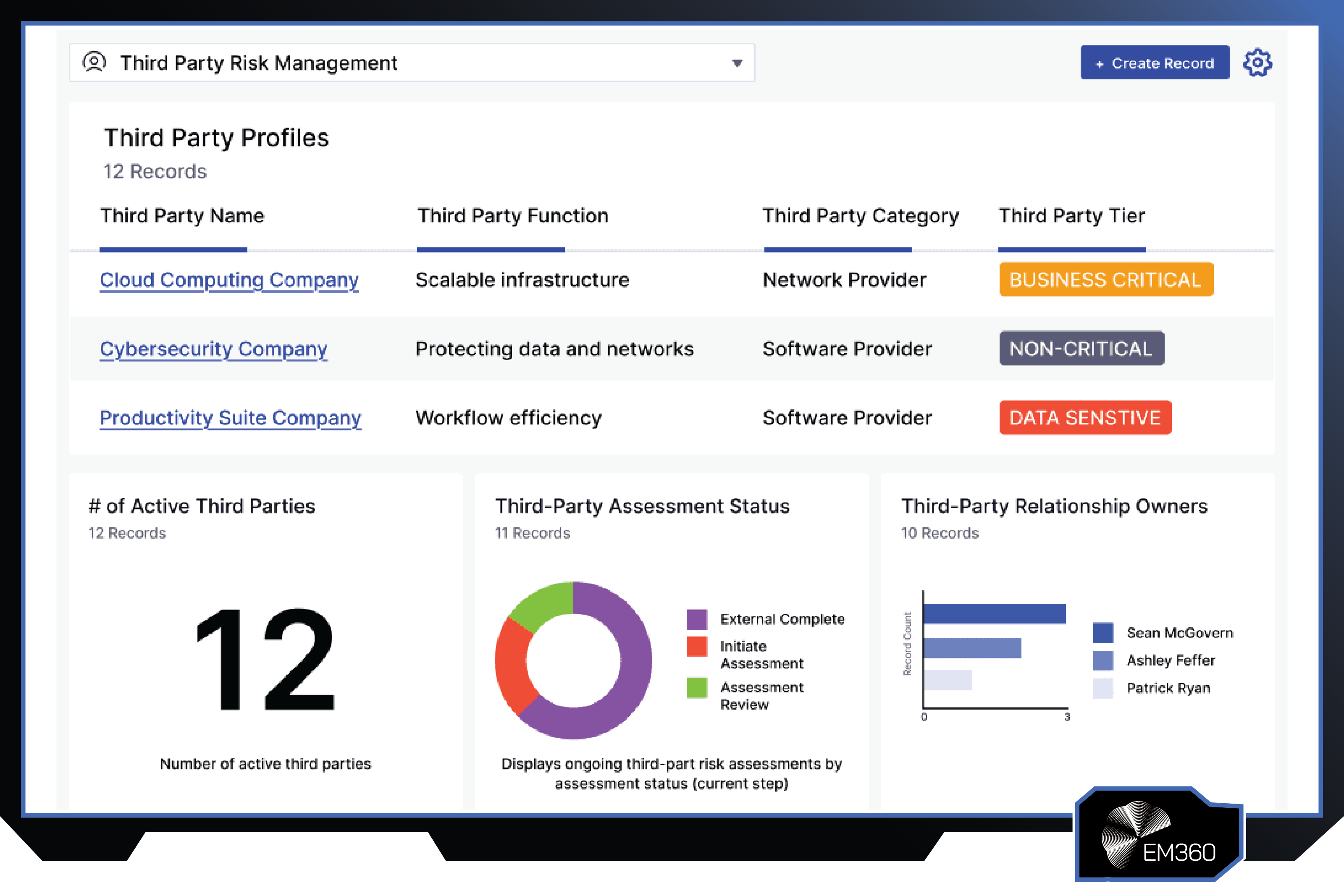Click Ashley Feffer legend swatch
This screenshot has height=896, width=1344.
click(1103, 660)
